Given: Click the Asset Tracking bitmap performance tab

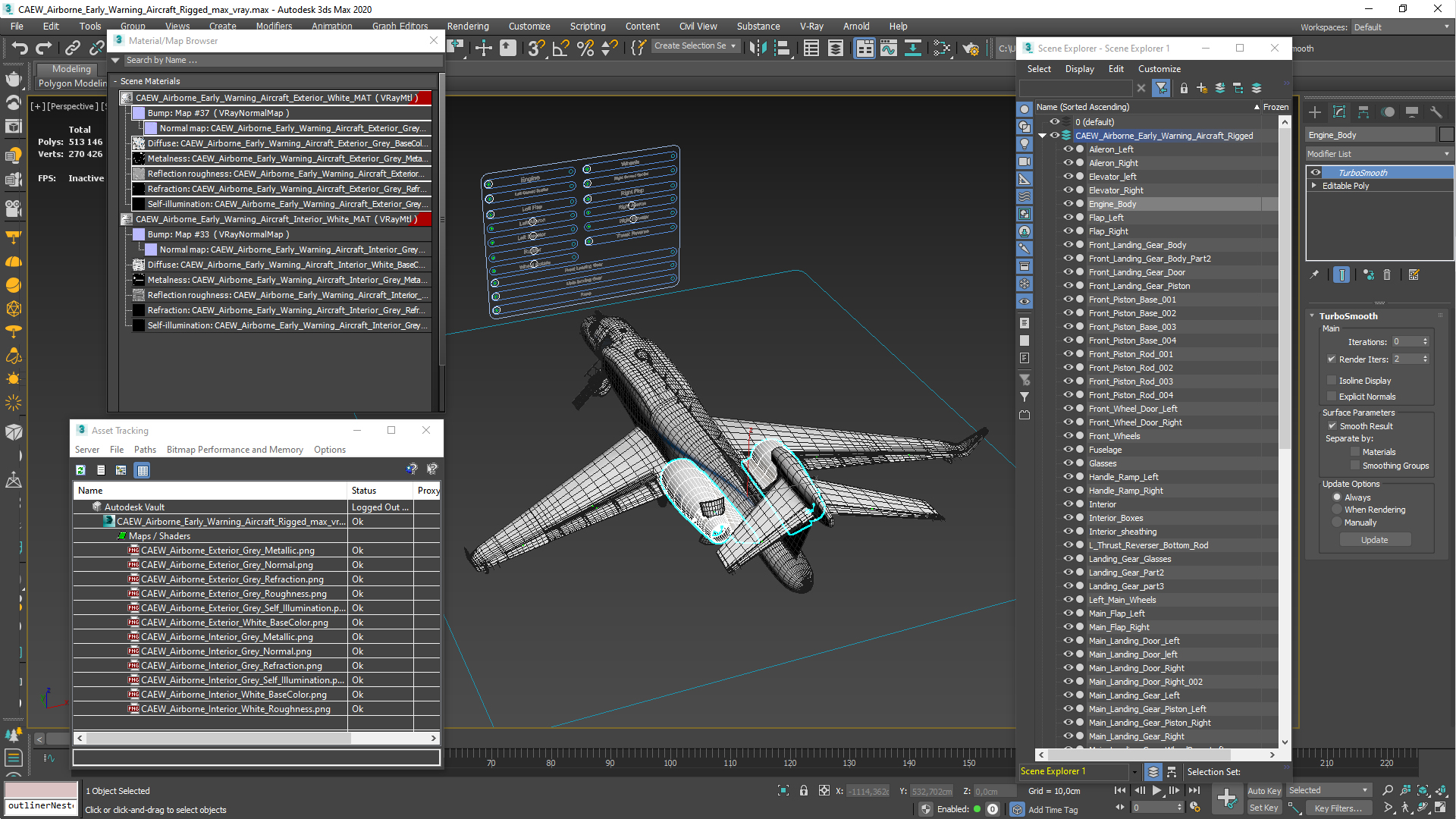Looking at the screenshot, I should (x=235, y=449).
